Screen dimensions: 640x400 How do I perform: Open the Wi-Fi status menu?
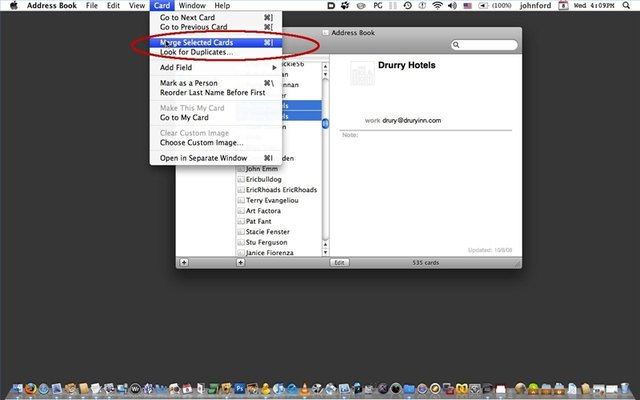pos(437,5)
